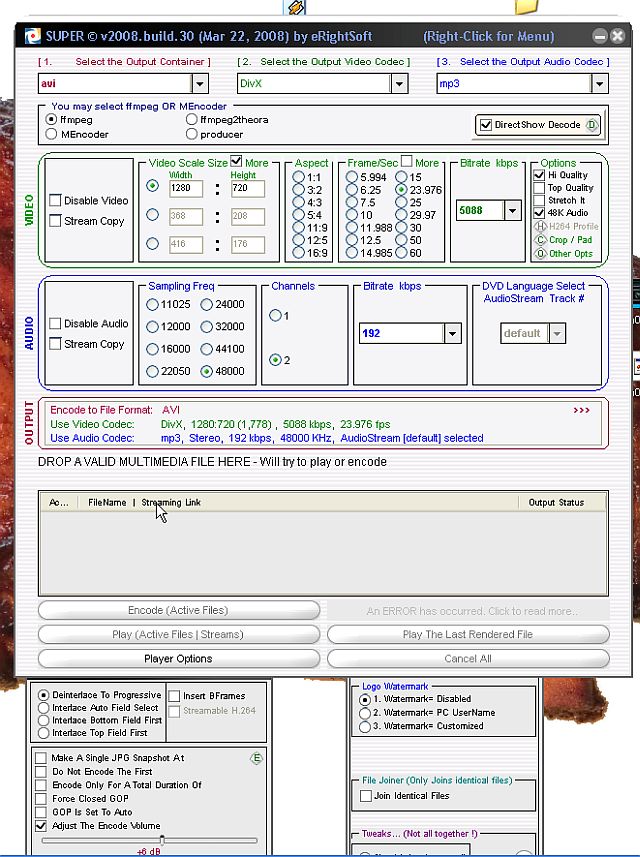Enable Stretch It option
This screenshot has height=857, width=640.
point(539,200)
